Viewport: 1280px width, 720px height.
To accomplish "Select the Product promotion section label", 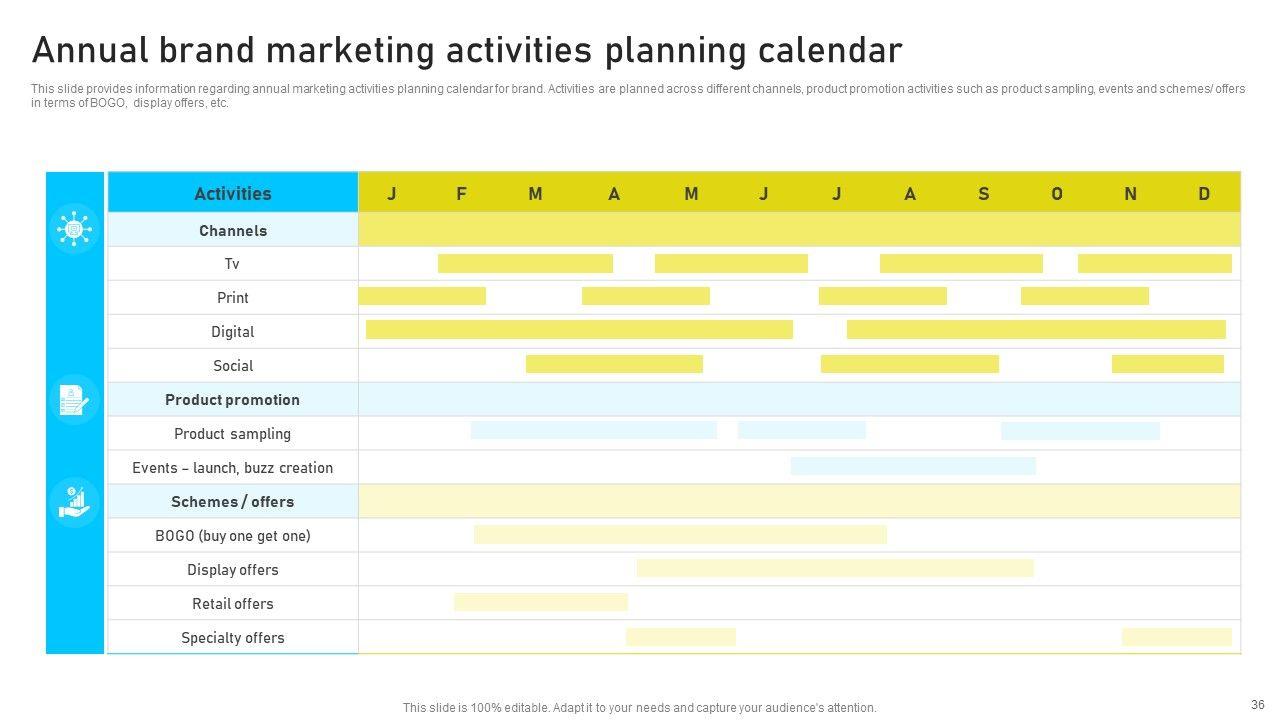I will pyautogui.click(x=232, y=400).
